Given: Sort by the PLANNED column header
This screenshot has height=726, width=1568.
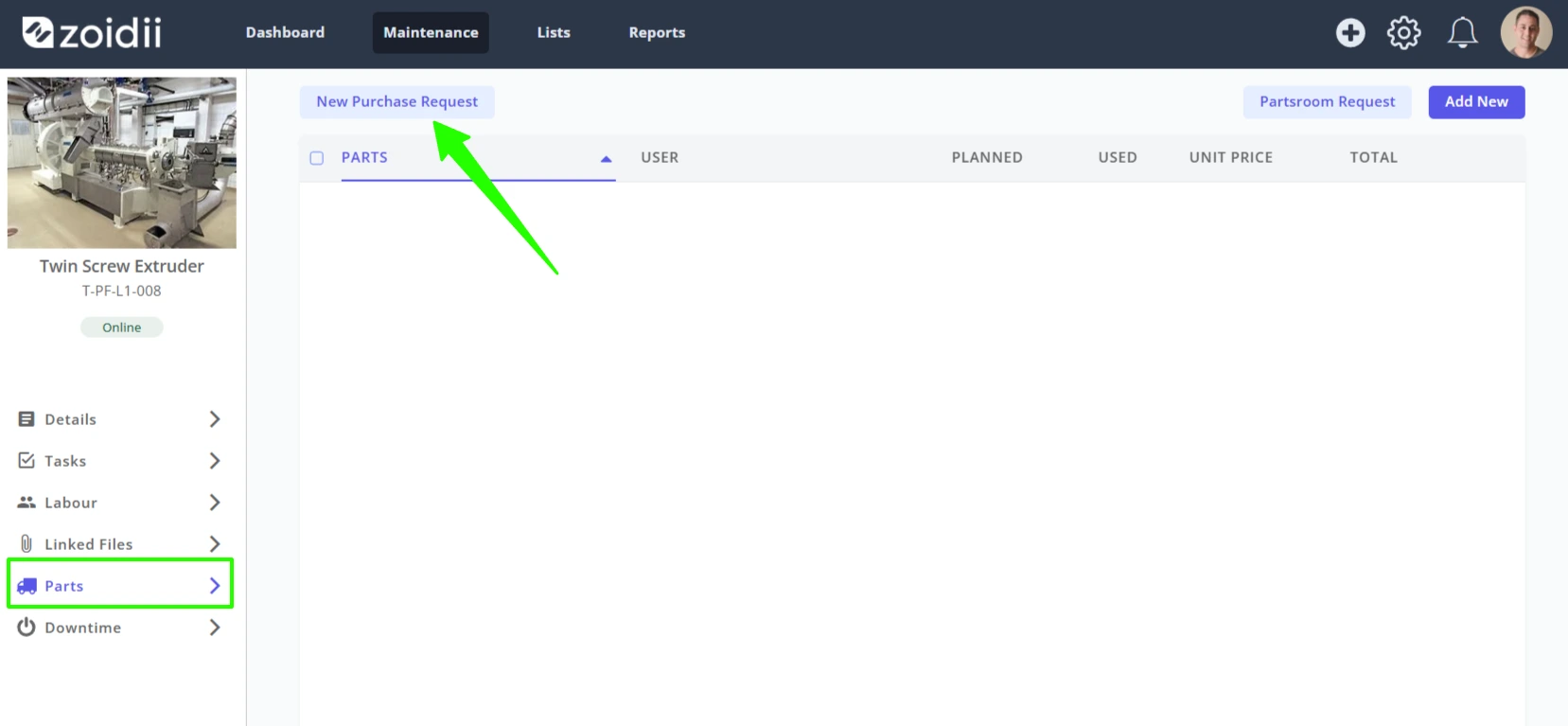Looking at the screenshot, I should [987, 158].
